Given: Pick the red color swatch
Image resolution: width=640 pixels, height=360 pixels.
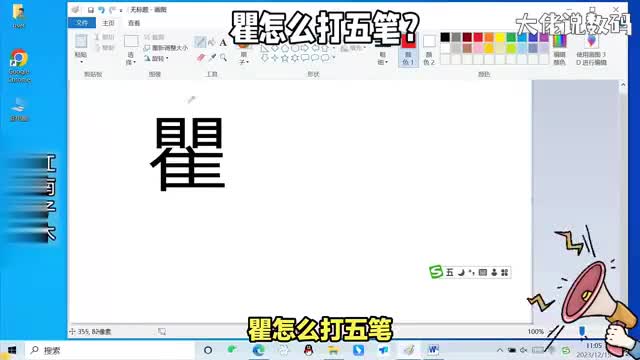Looking at the screenshot, I should click(x=478, y=38).
